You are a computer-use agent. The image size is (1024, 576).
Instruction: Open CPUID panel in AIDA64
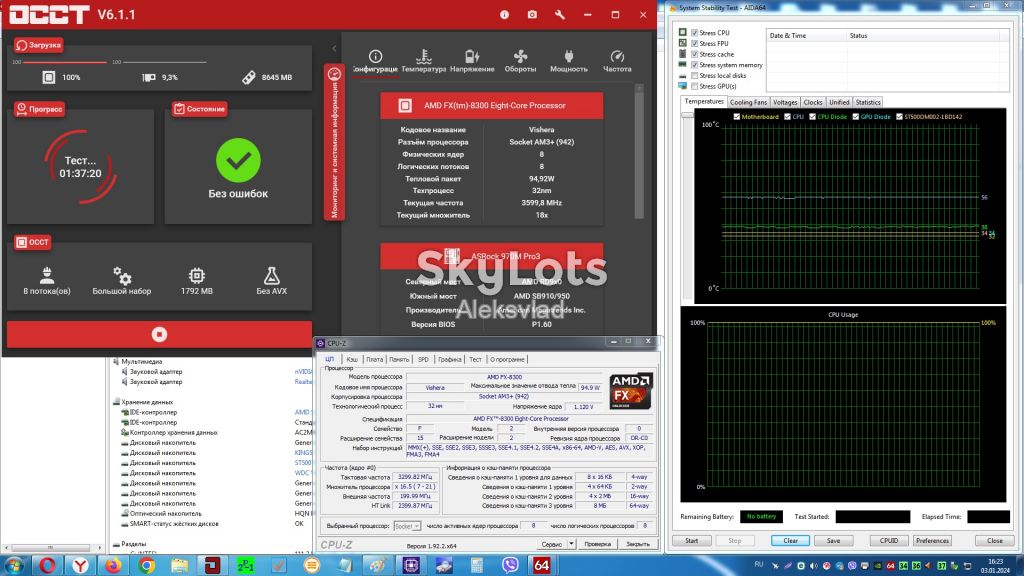coord(889,541)
